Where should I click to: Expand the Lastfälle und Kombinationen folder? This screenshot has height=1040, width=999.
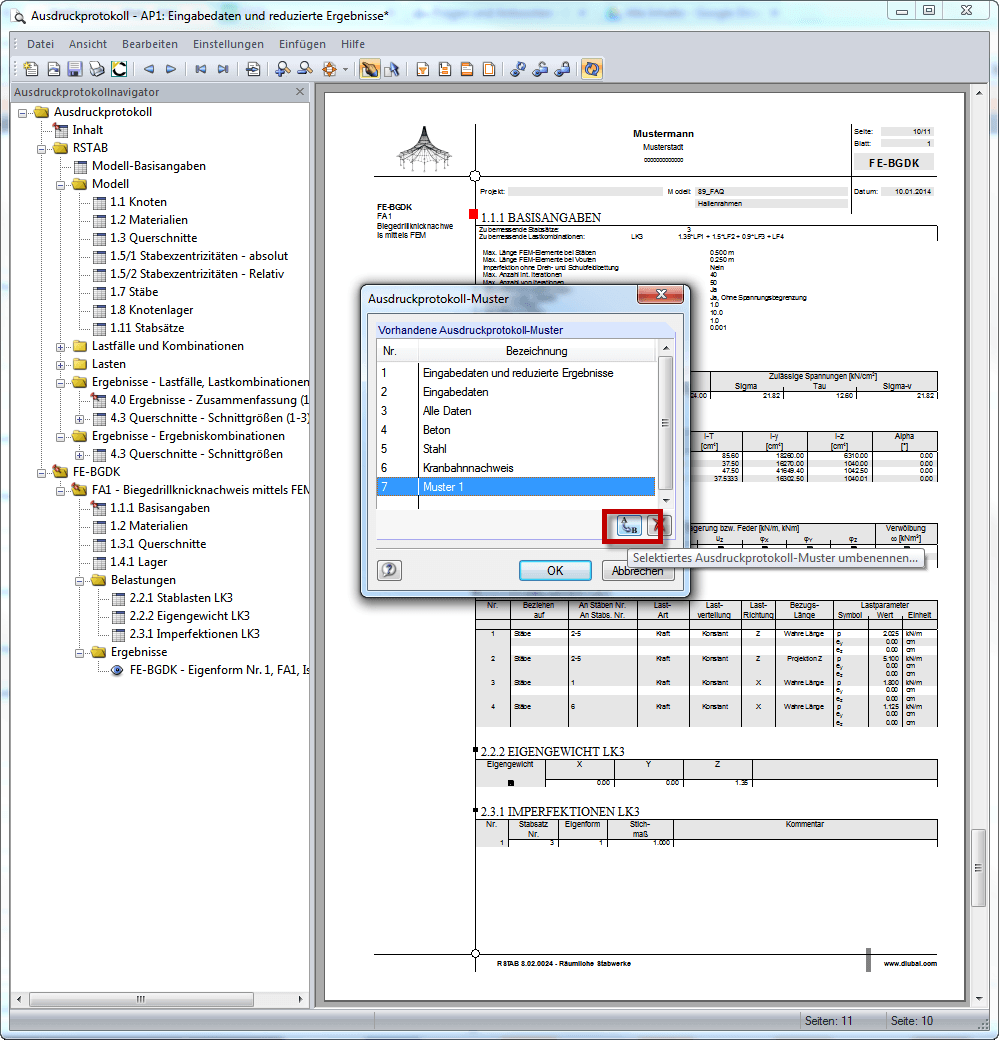pyautogui.click(x=61, y=347)
